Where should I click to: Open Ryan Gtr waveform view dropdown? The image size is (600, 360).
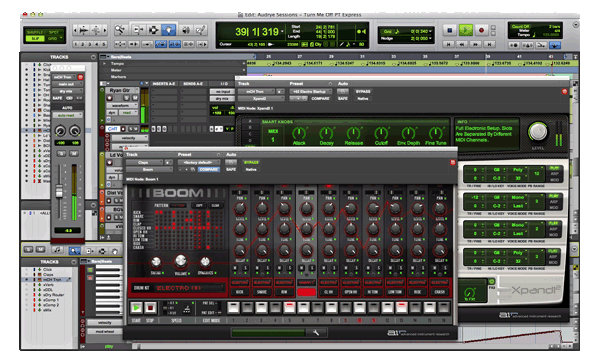123,106
